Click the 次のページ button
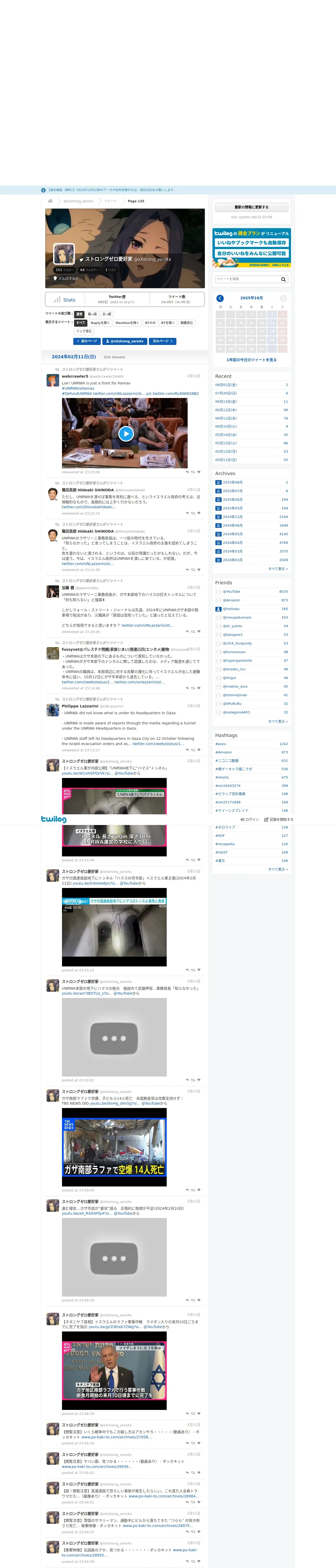Viewport: 336px width, 1568px height. pos(163,342)
